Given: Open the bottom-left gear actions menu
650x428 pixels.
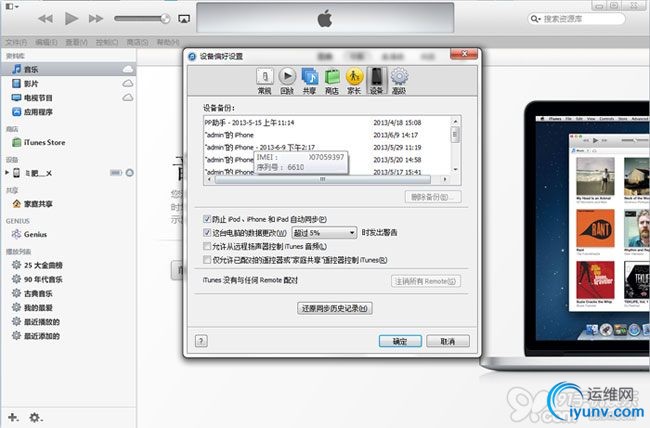Looking at the screenshot, I should [36, 417].
